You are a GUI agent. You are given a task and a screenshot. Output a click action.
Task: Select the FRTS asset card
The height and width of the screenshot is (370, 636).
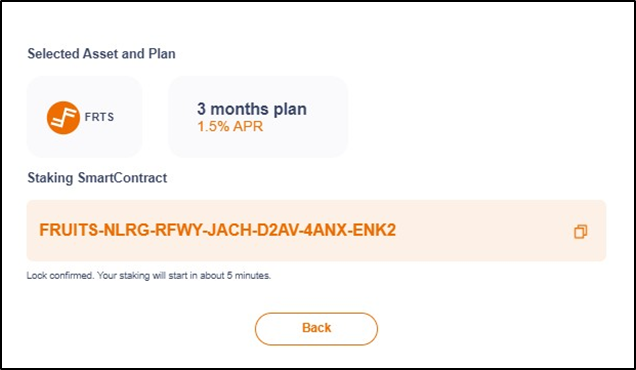click(x=84, y=117)
